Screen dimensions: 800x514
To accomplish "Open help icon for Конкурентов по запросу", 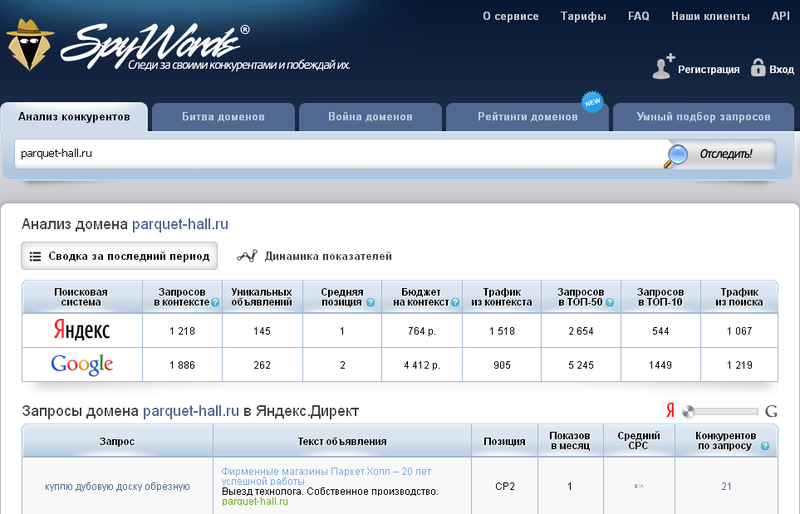I will [765, 446].
